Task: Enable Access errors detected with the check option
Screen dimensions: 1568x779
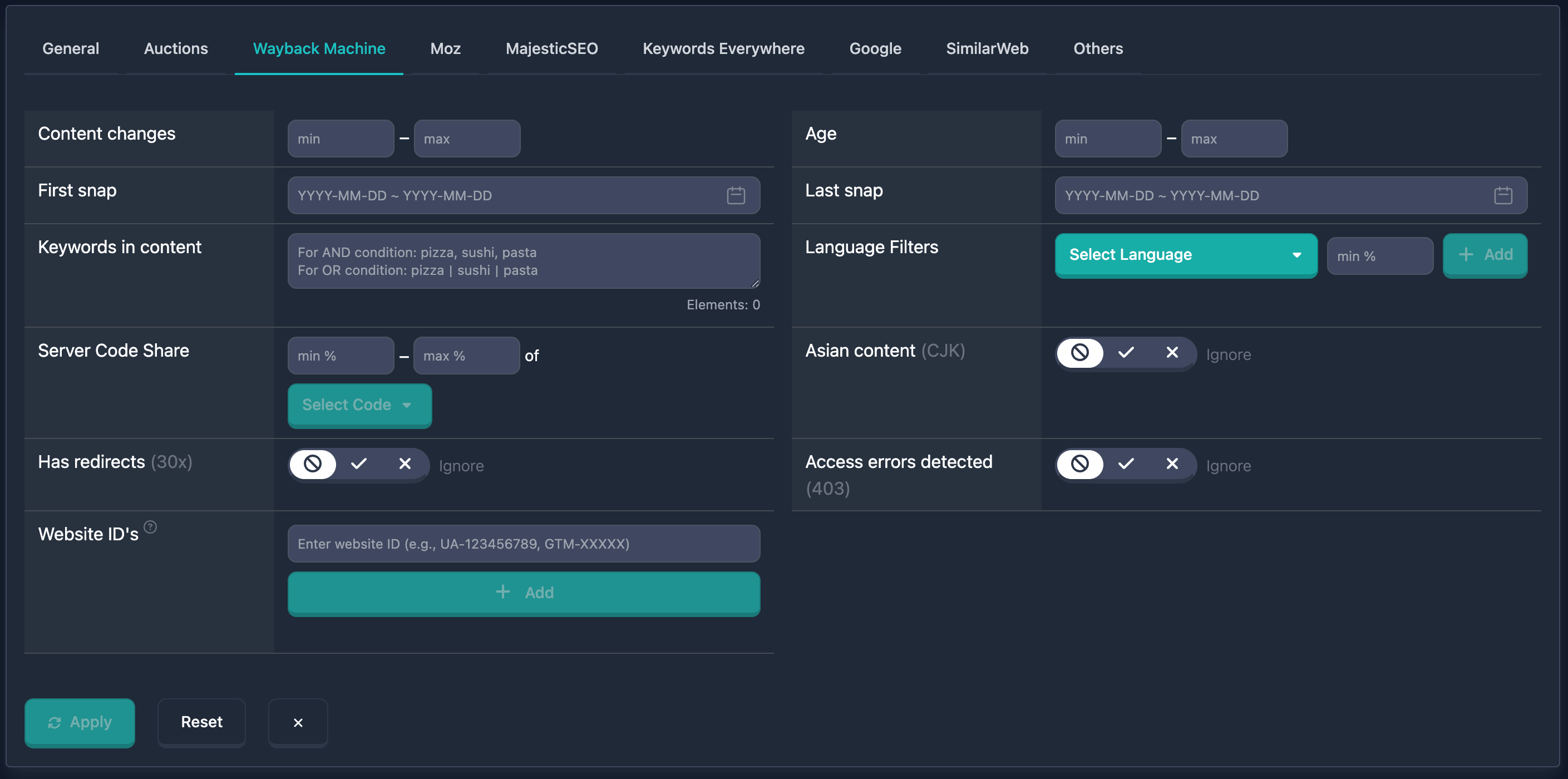Action: pos(1127,464)
